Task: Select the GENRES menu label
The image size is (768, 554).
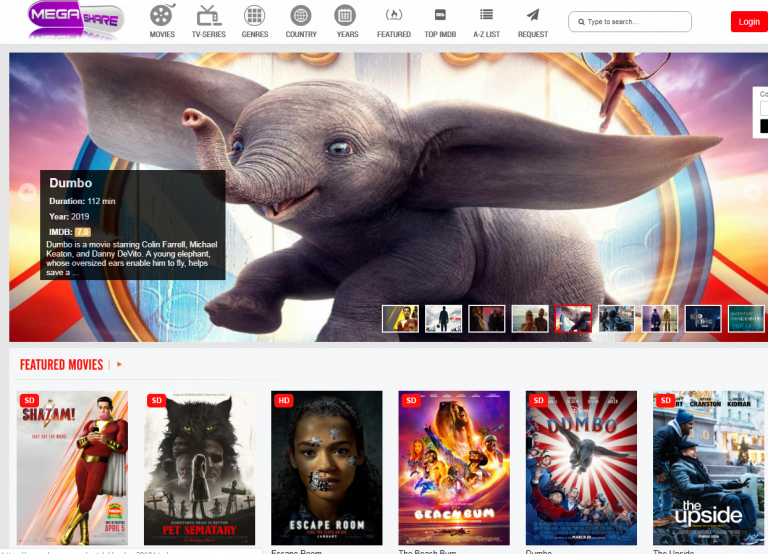Action: coord(255,34)
